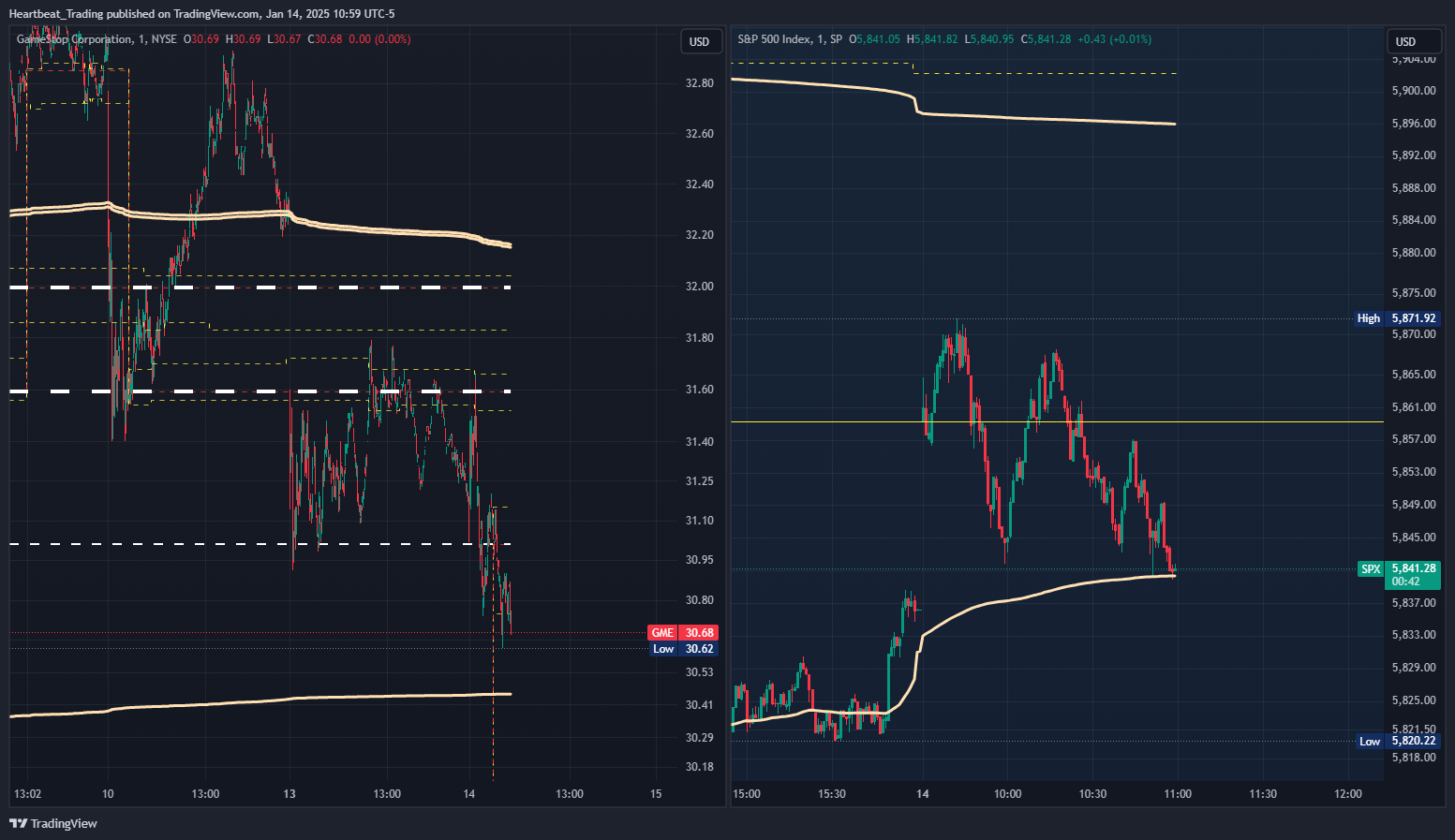Click the 32.00 price axis value

(x=700, y=287)
